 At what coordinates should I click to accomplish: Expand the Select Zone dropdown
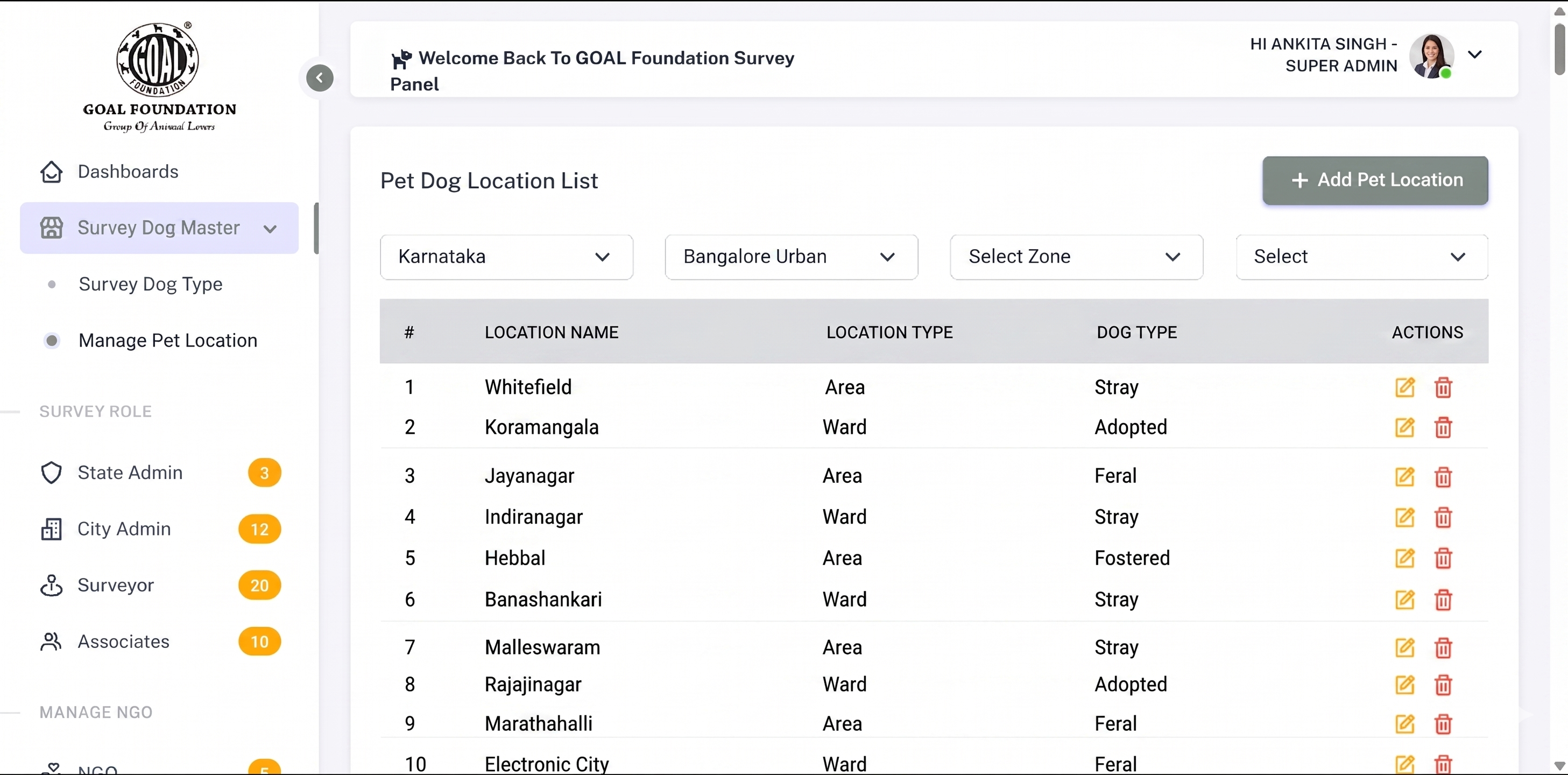click(x=1076, y=257)
